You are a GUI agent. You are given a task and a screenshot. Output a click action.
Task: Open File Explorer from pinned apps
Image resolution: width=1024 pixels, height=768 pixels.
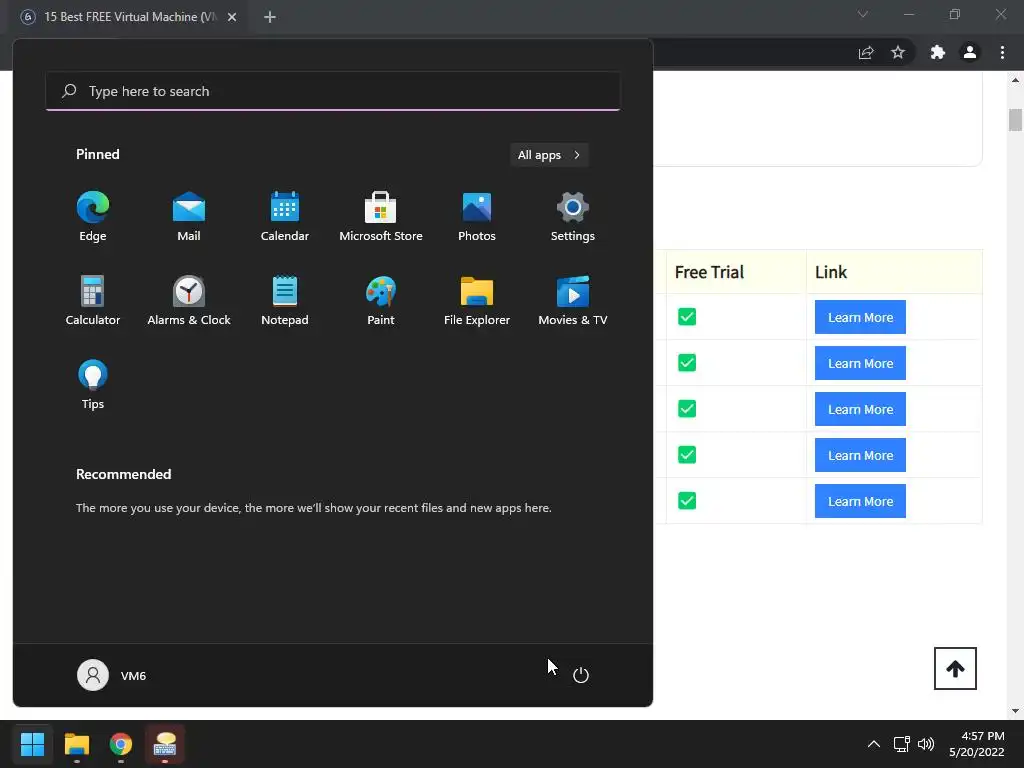click(x=477, y=301)
